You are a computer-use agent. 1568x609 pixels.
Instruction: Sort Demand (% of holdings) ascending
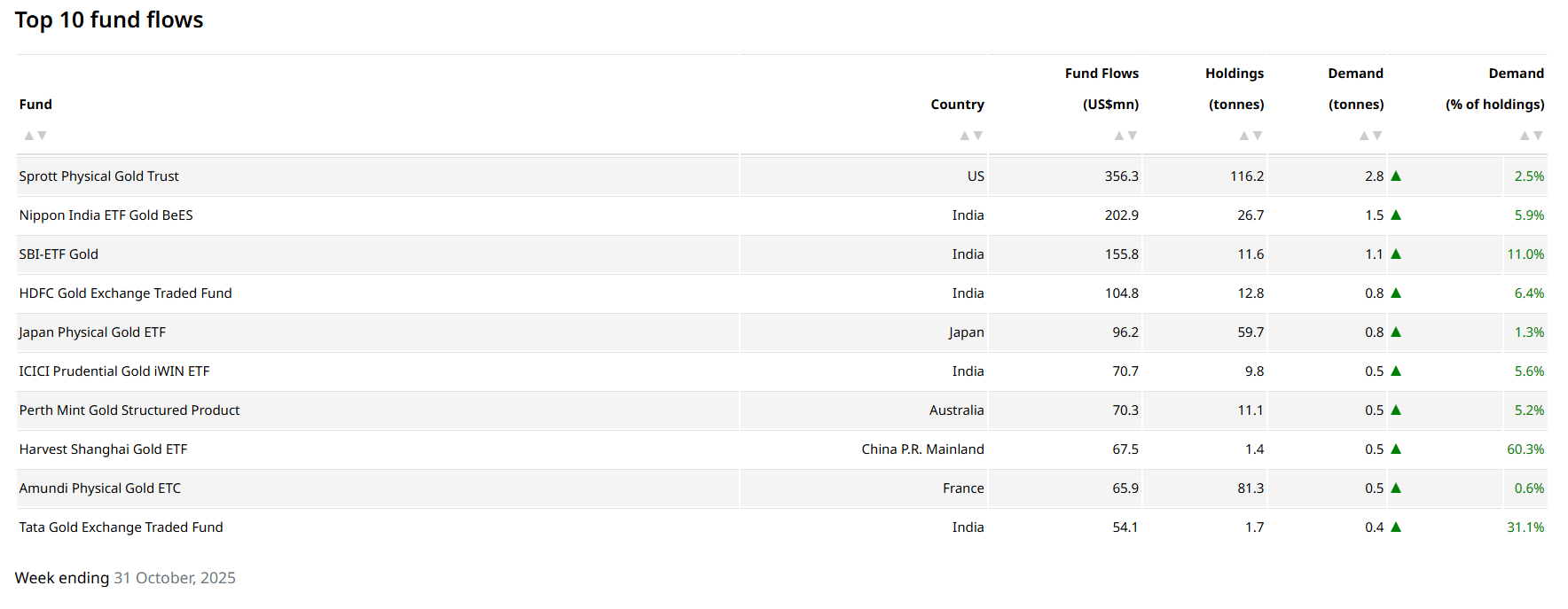coord(1525,136)
